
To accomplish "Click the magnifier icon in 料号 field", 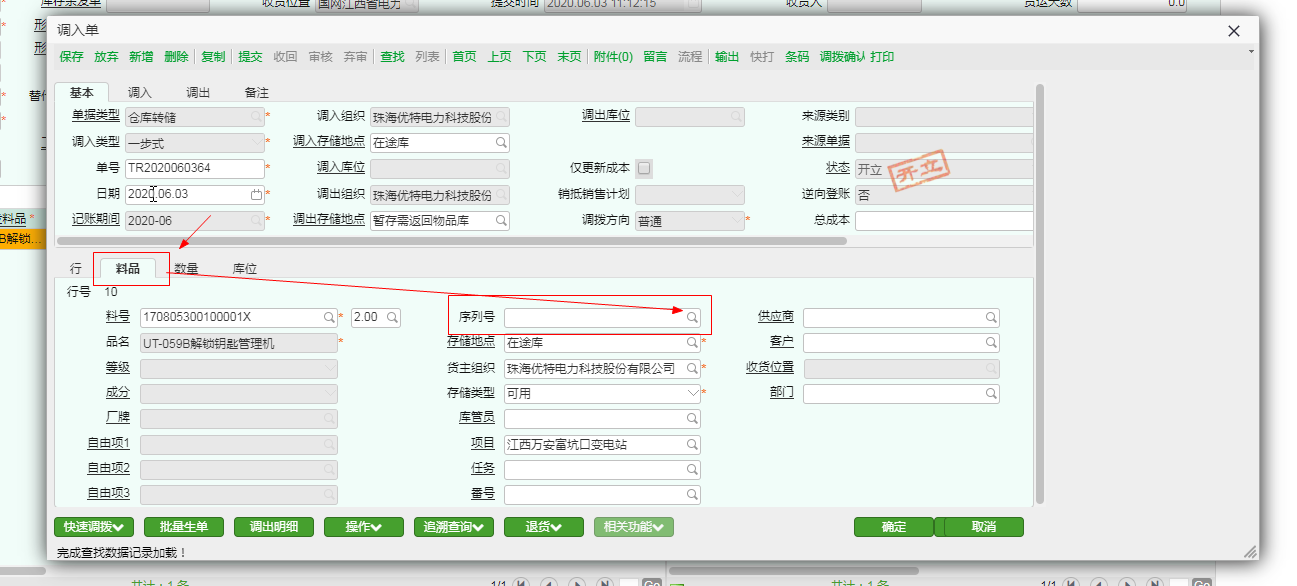I will tap(329, 317).
